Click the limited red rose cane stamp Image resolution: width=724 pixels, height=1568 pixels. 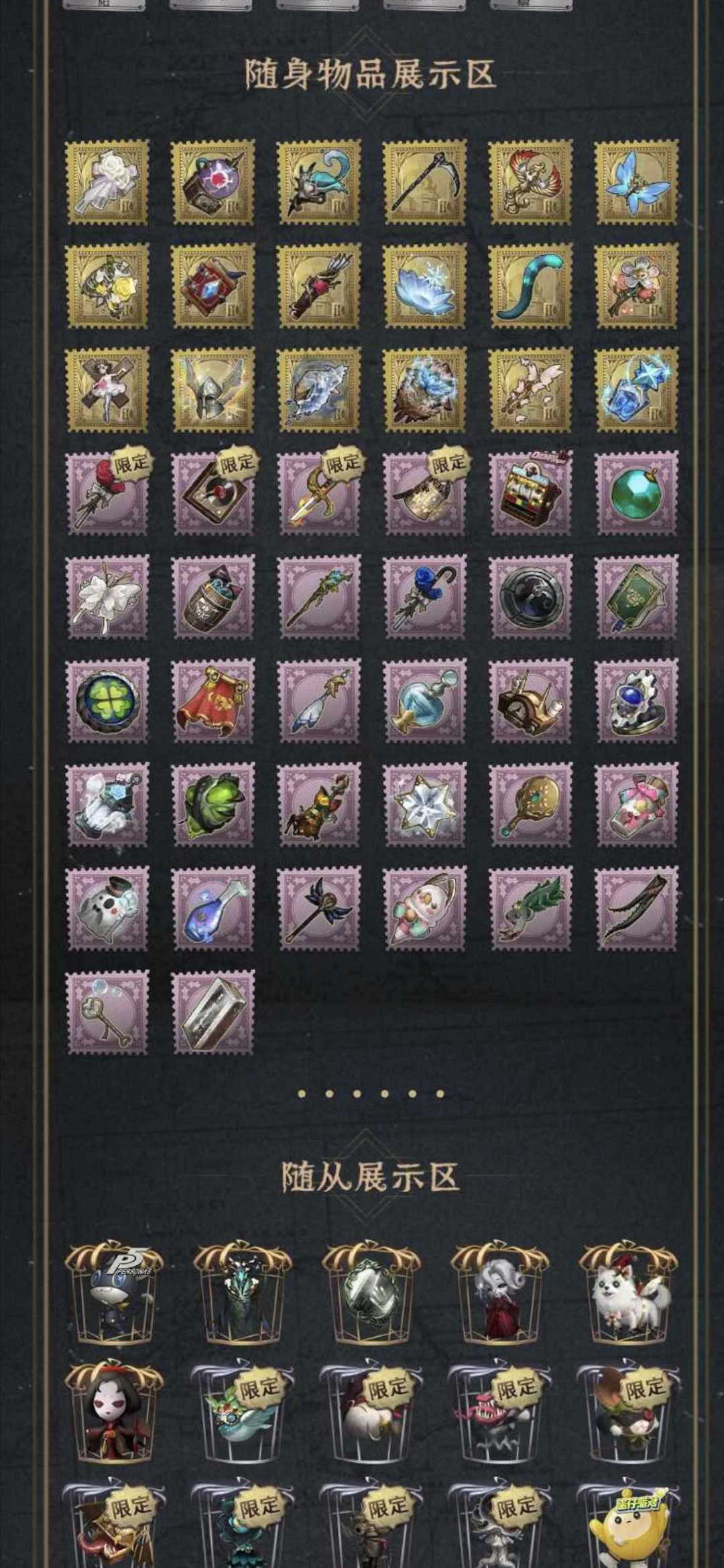(107, 493)
